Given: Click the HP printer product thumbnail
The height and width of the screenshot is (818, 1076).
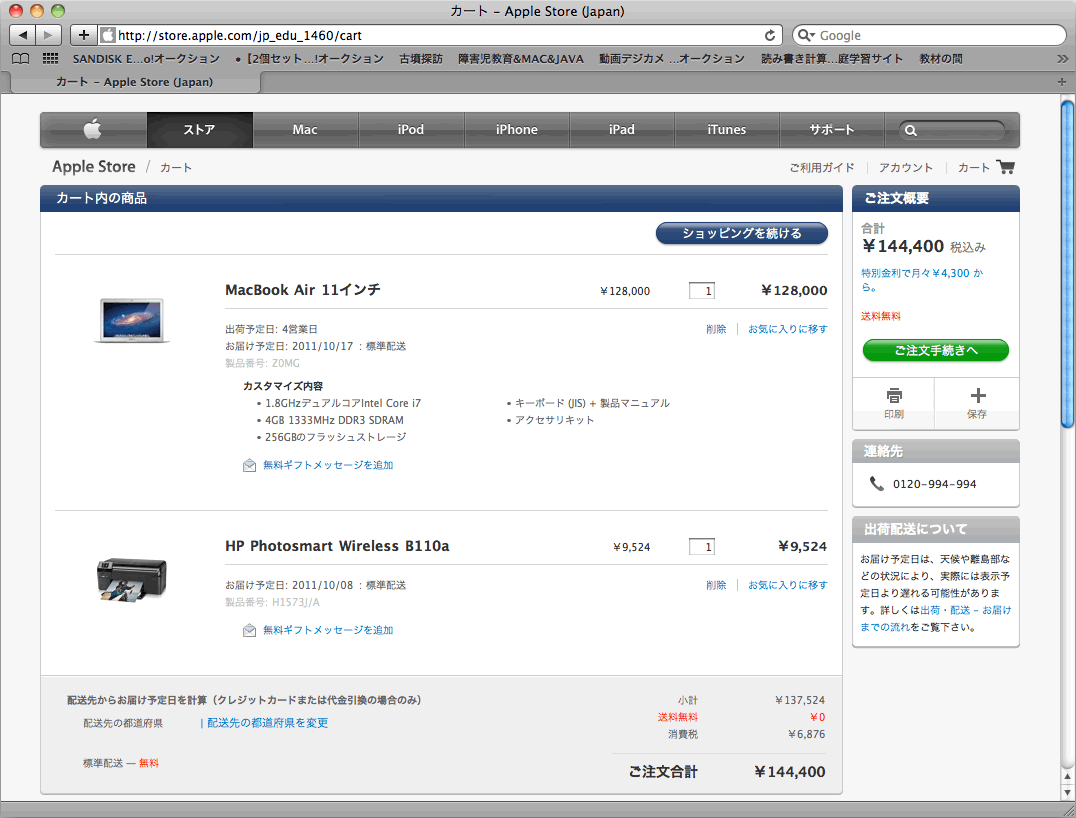Looking at the screenshot, I should point(131,580).
